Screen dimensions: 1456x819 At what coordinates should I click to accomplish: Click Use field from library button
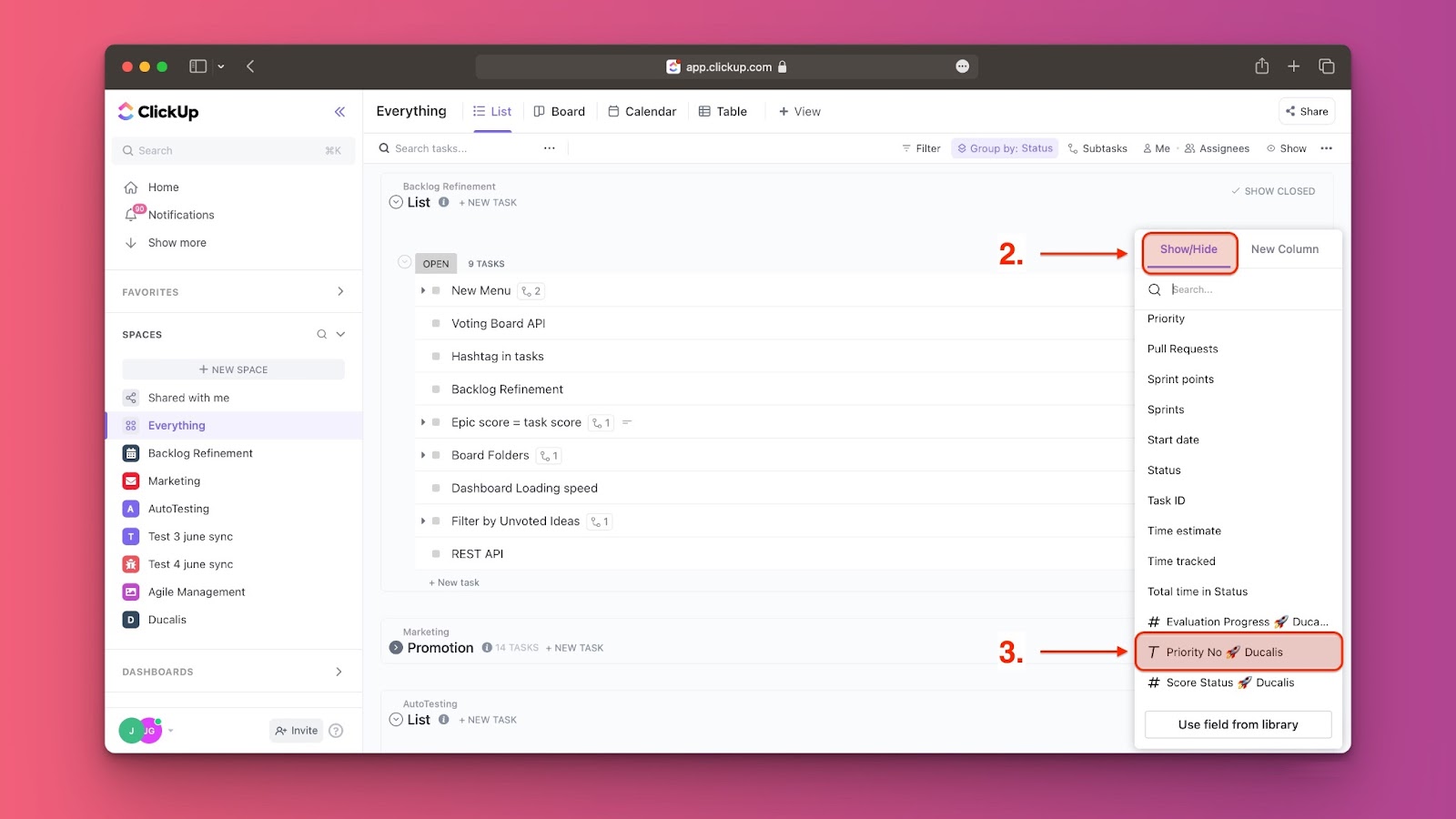[1238, 725]
